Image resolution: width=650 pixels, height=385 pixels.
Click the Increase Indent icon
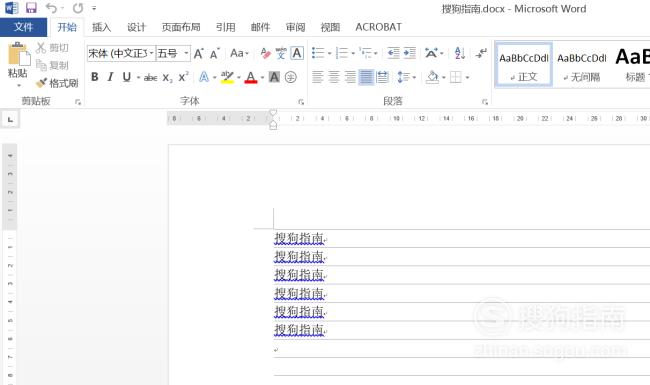coord(410,53)
